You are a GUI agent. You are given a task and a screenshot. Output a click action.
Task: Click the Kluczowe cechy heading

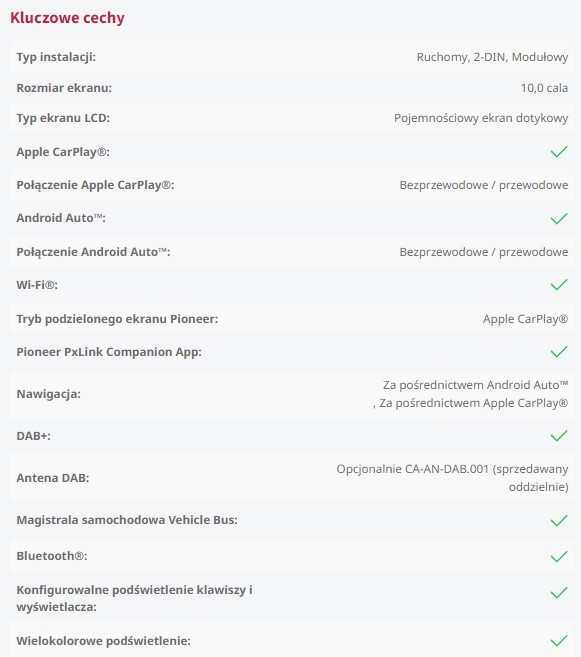(x=67, y=18)
